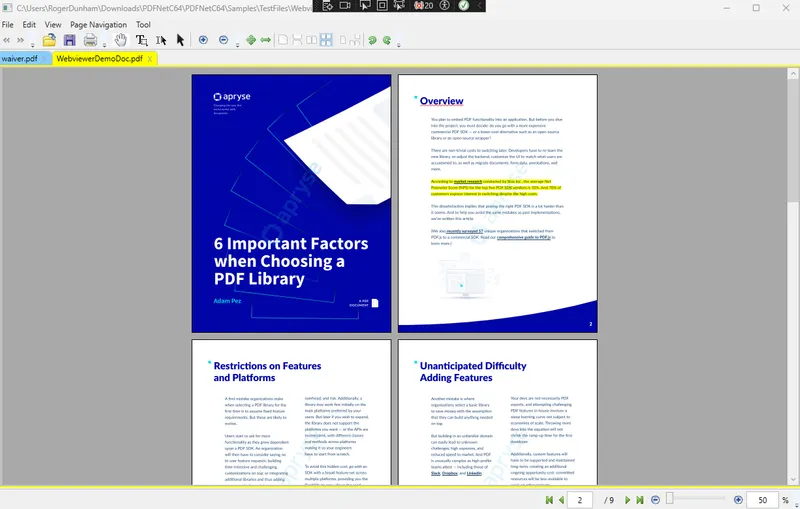Rotate pages counterclockwise with green arrow icon
The image size is (800, 509).
[372, 40]
